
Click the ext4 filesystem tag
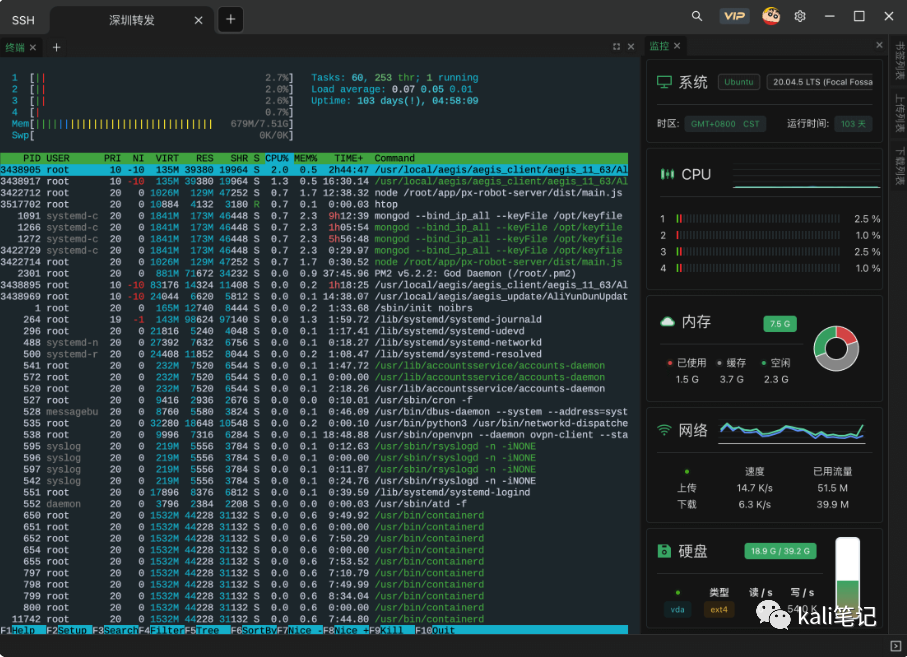pos(718,610)
